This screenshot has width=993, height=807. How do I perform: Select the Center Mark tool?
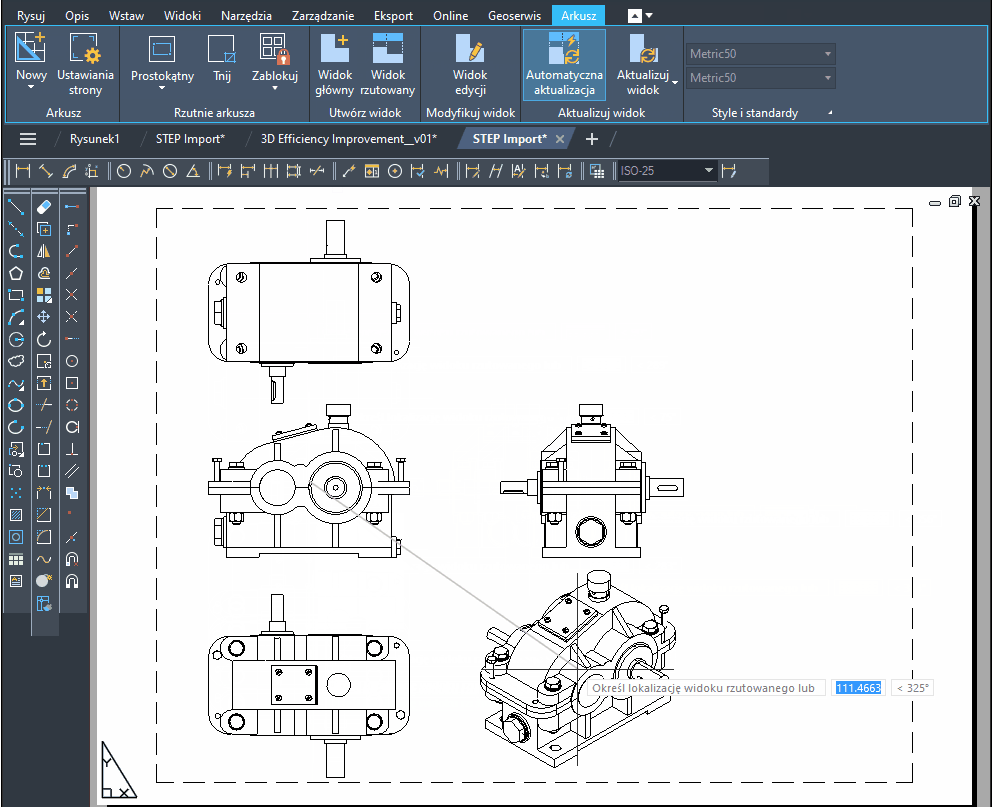395,171
